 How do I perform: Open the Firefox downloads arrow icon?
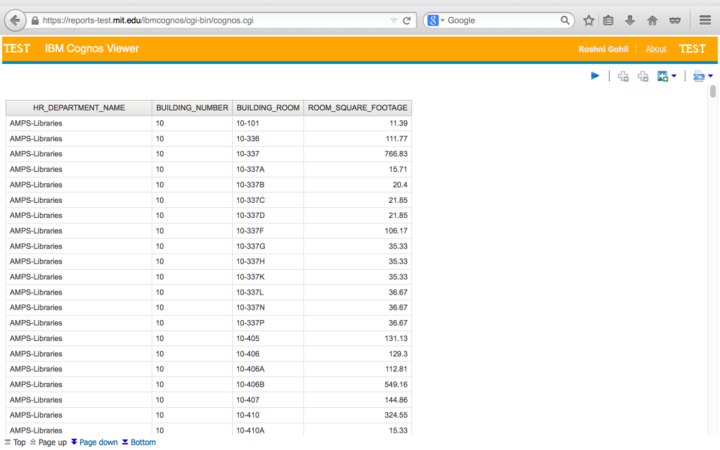tap(630, 20)
